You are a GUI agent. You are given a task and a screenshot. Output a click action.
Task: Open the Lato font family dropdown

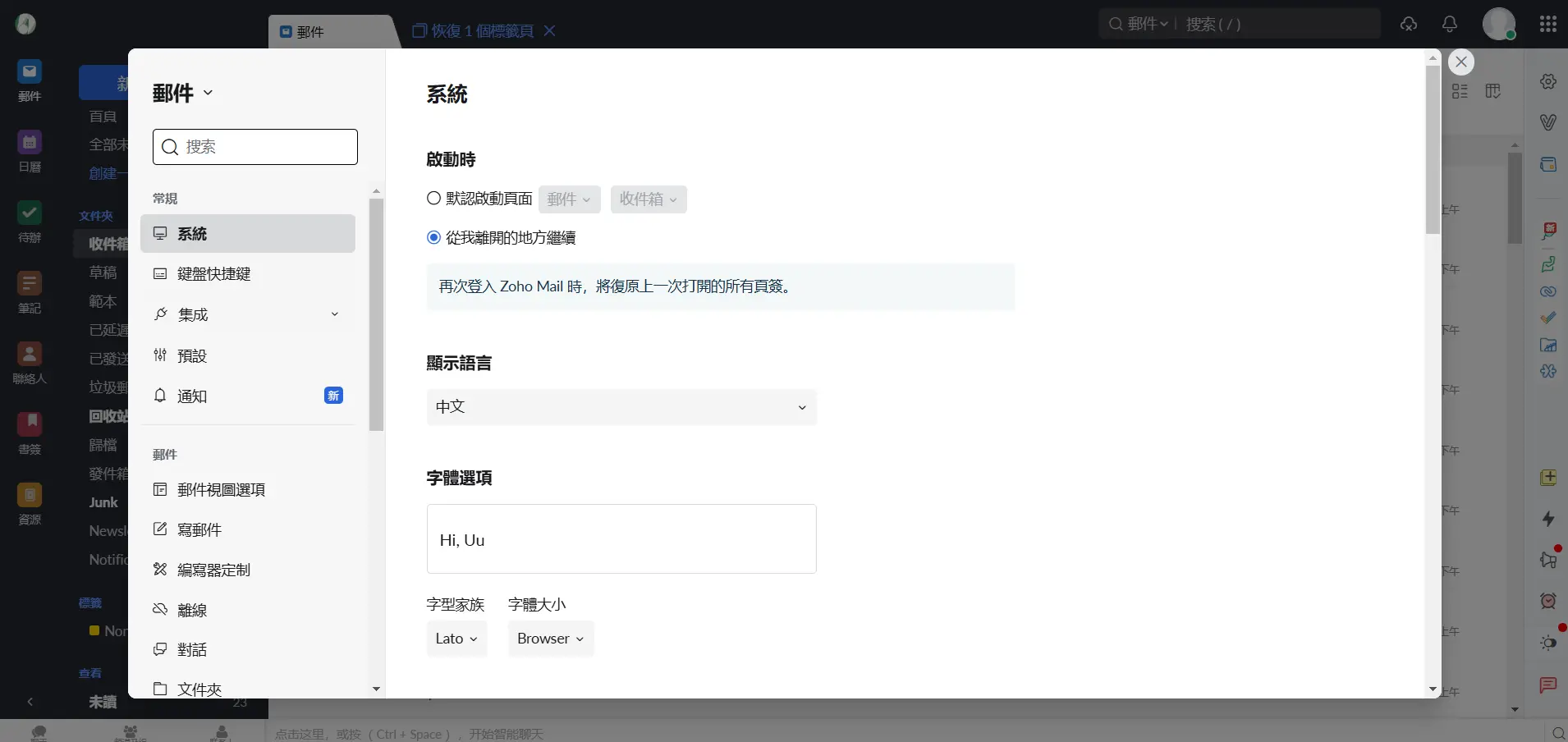point(456,639)
